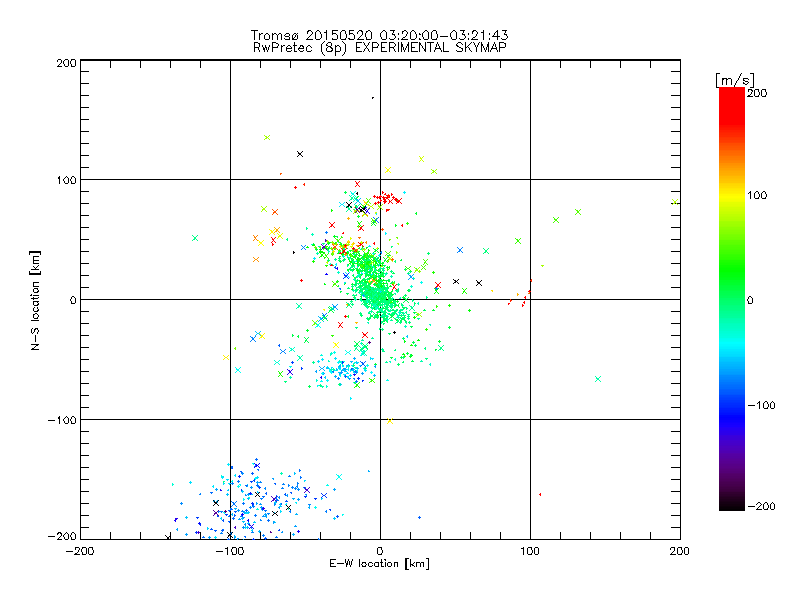Select the y-axis tick label "-100"
This screenshot has height=600, width=800.
click(62, 420)
